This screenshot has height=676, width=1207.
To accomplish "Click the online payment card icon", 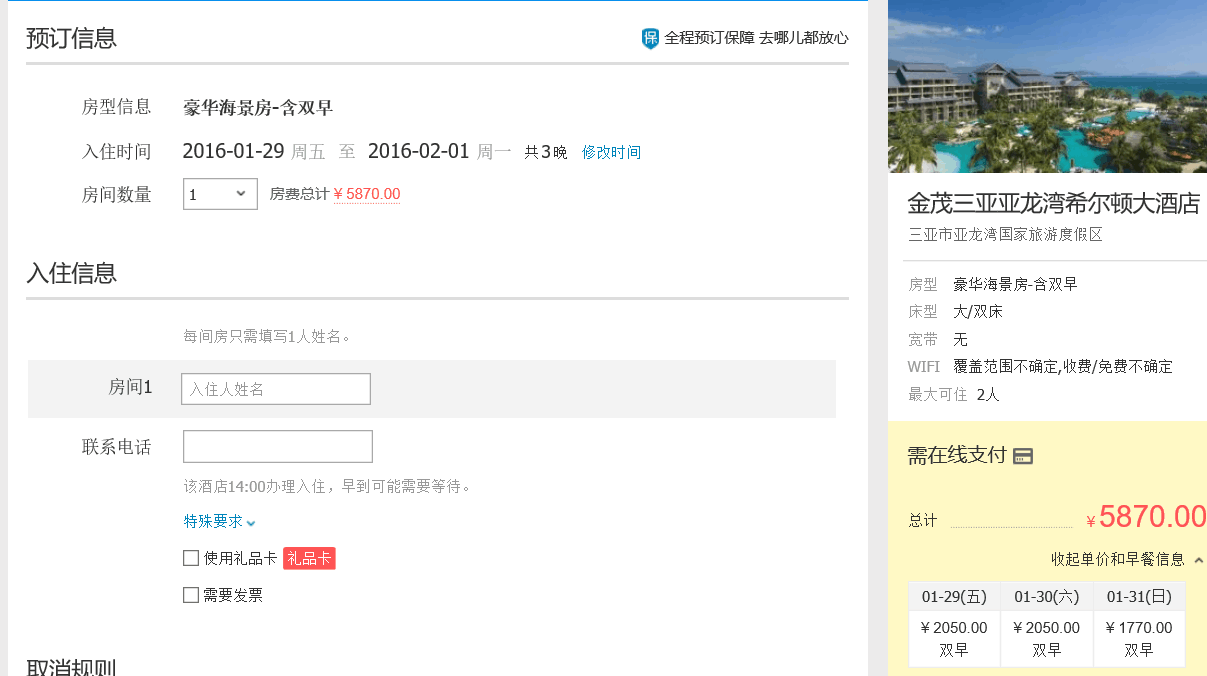I will point(1022,456).
